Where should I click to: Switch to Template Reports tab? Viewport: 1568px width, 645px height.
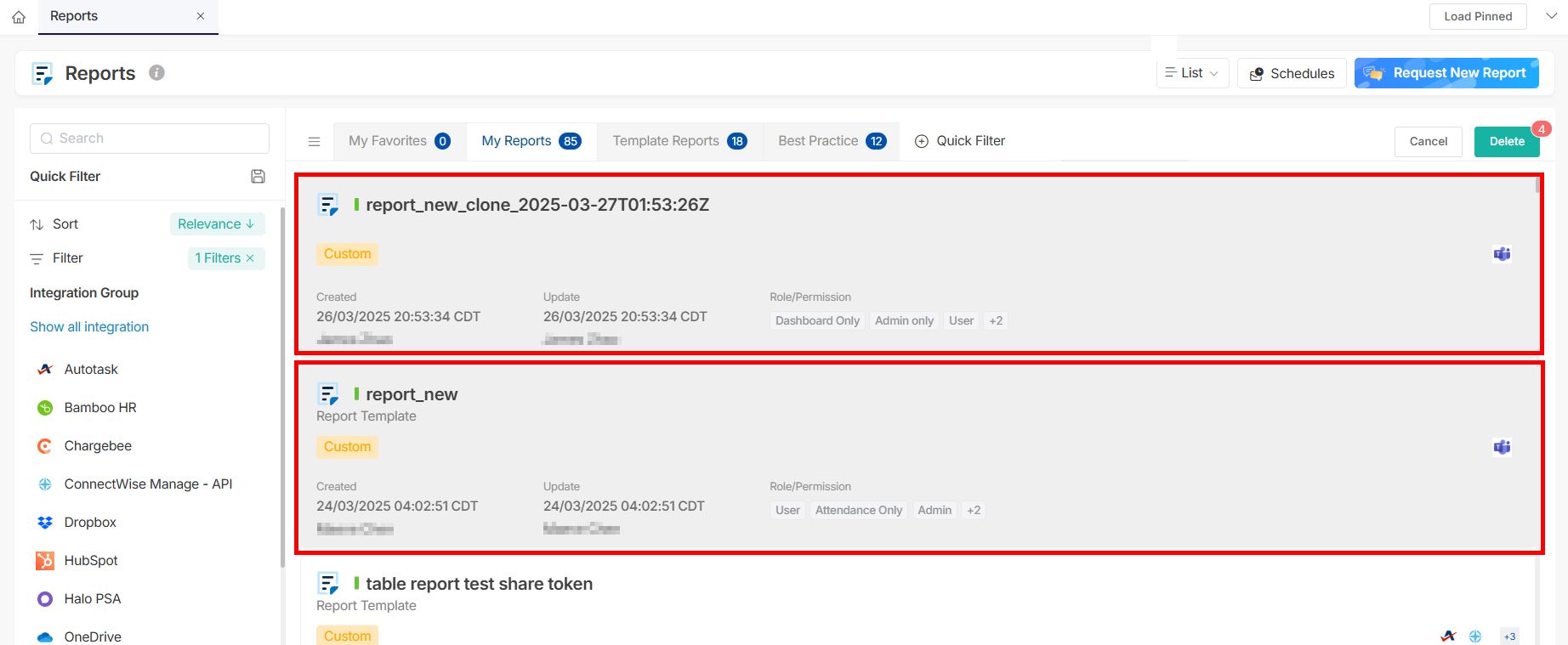tap(679, 141)
